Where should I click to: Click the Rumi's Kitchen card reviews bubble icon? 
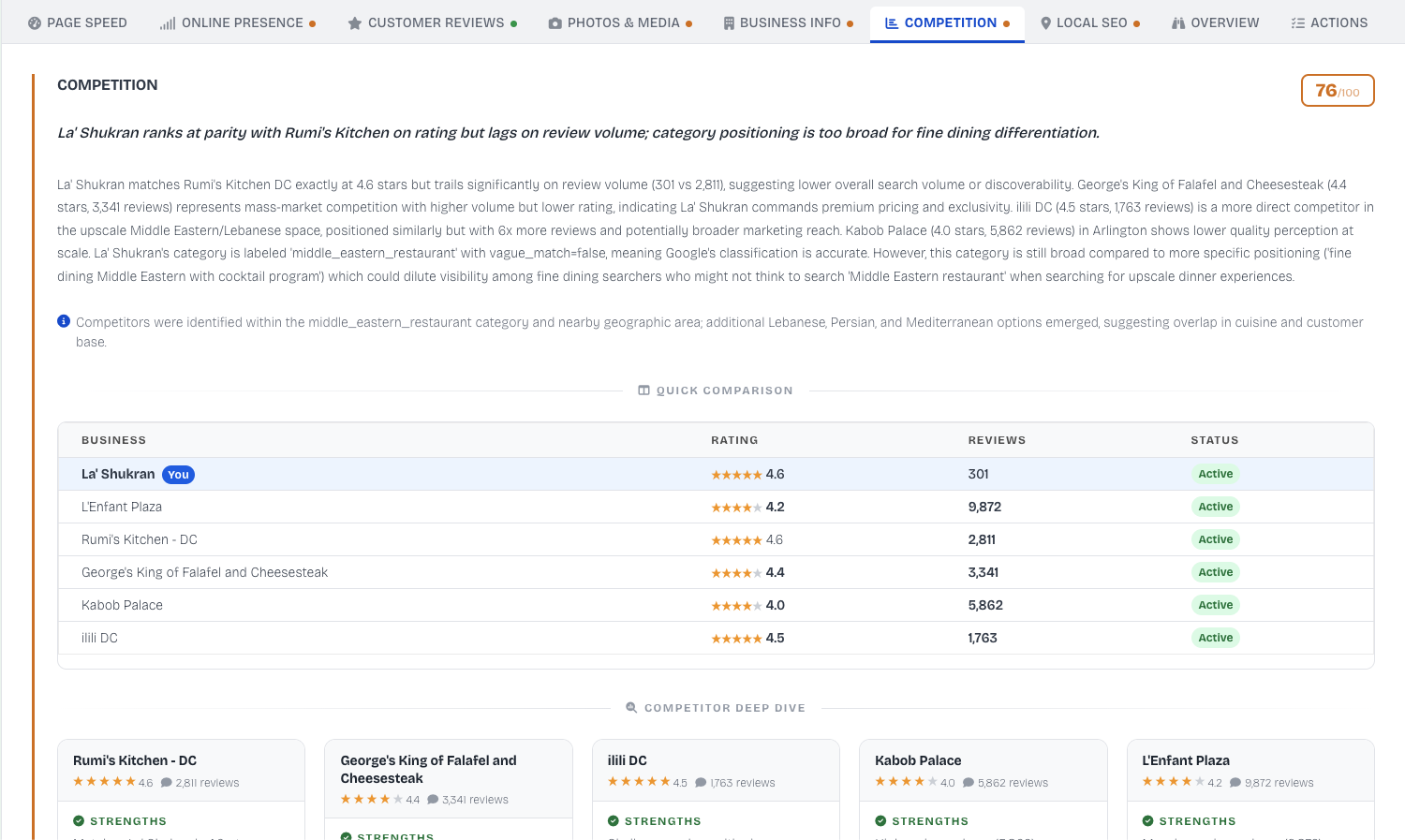point(167,783)
